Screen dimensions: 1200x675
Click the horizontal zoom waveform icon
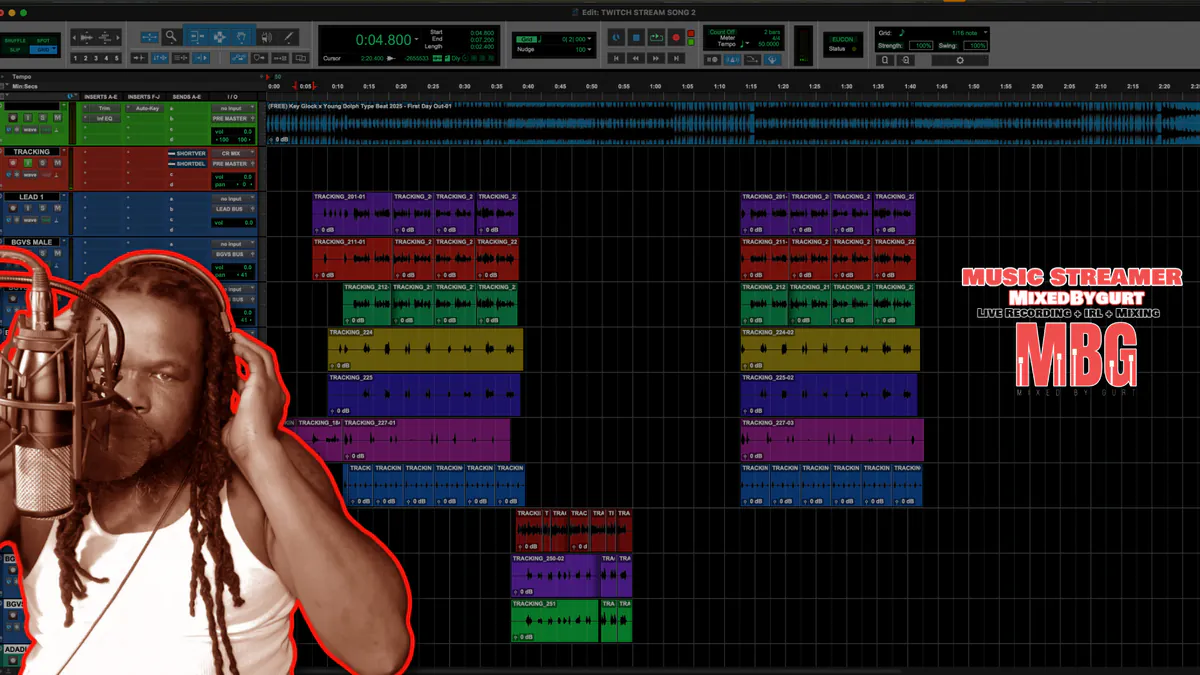(87, 37)
